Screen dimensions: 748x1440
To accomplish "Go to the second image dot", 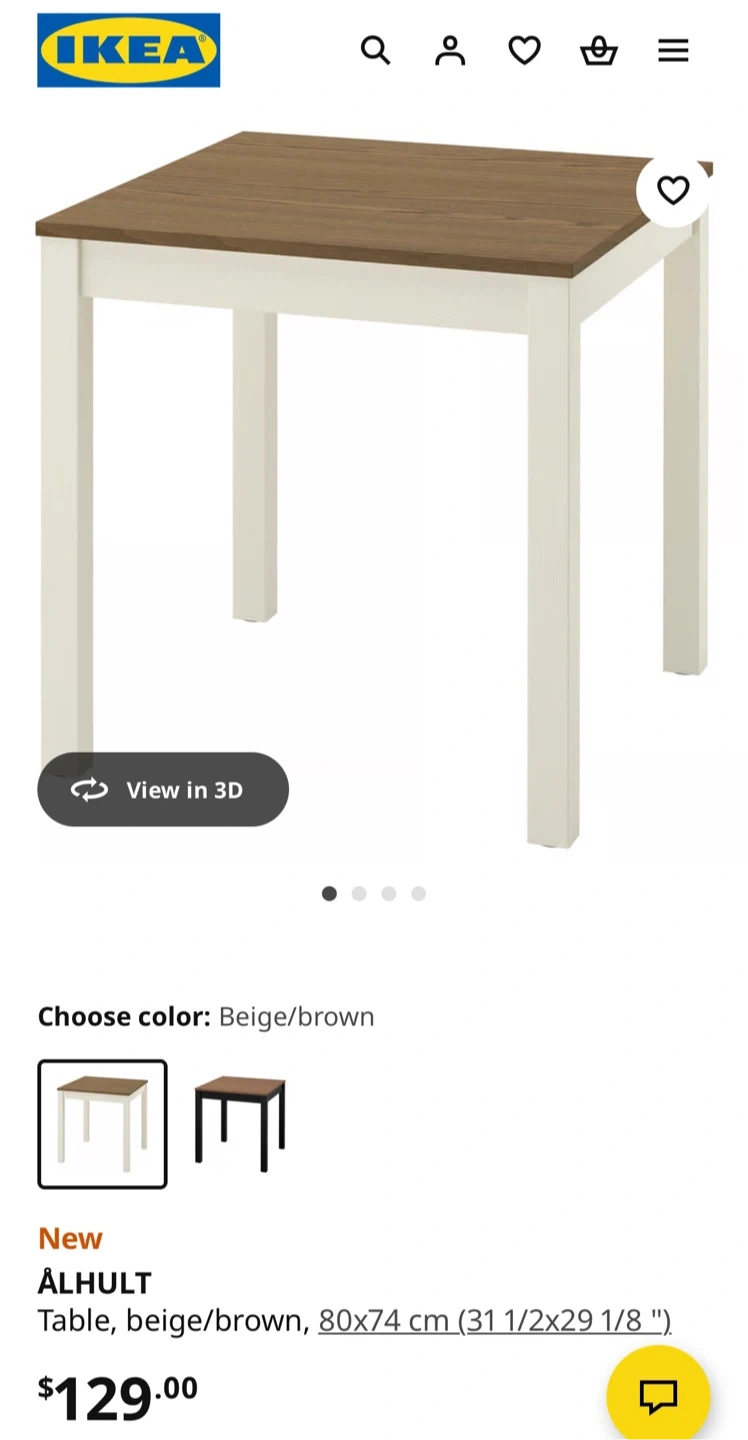I will coord(359,893).
